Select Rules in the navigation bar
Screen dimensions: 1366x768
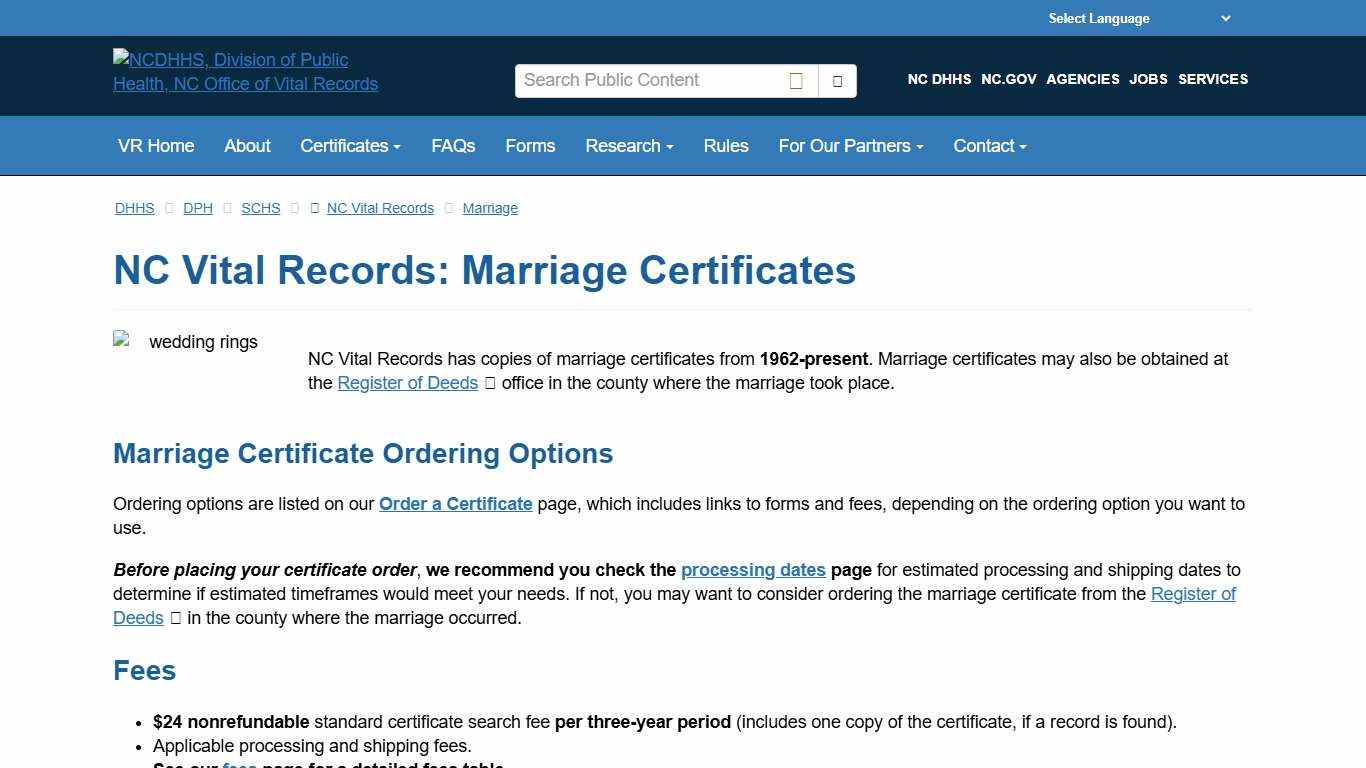coord(725,146)
